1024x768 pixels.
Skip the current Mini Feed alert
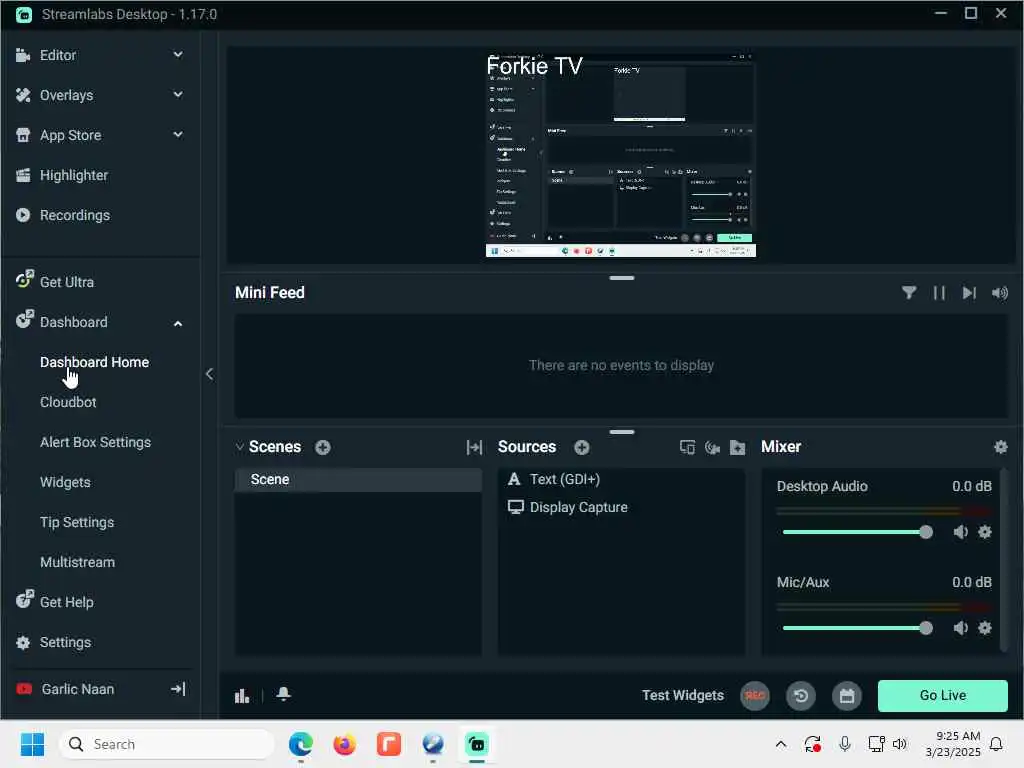(968, 293)
